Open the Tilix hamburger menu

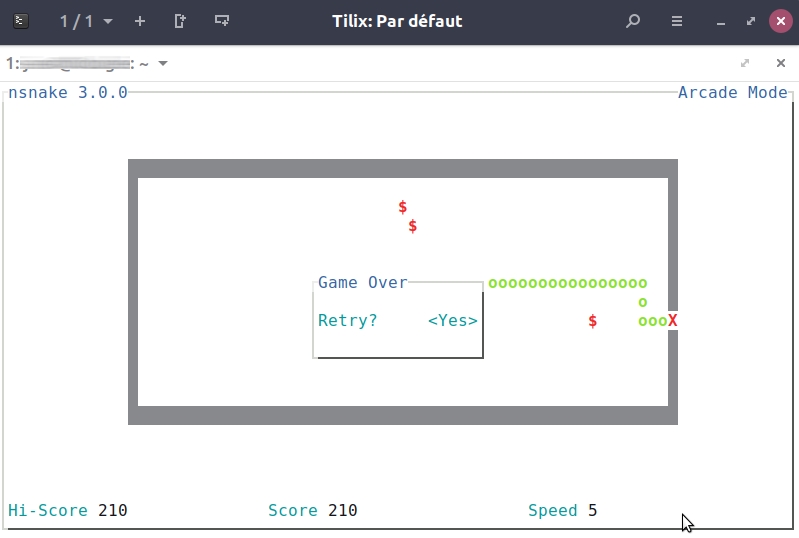(x=677, y=21)
